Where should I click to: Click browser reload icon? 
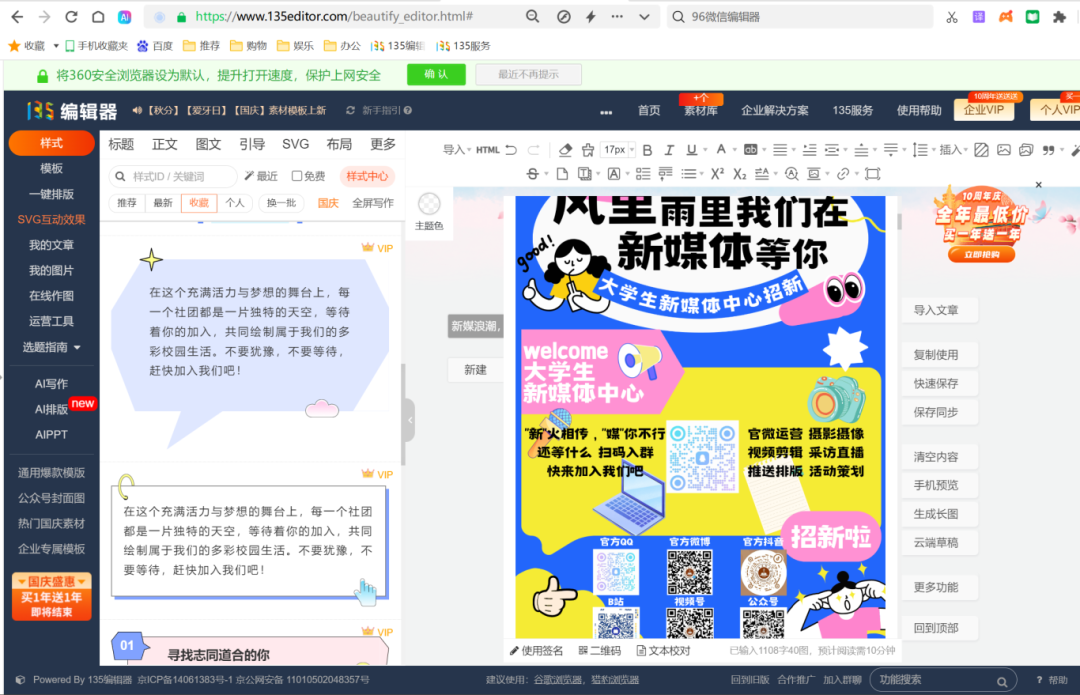(71, 17)
